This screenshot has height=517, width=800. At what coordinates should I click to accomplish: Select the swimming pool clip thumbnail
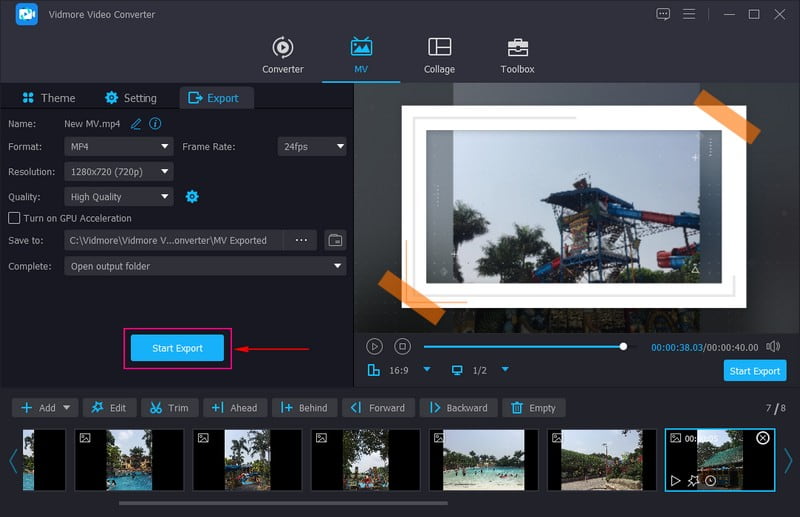coord(483,460)
